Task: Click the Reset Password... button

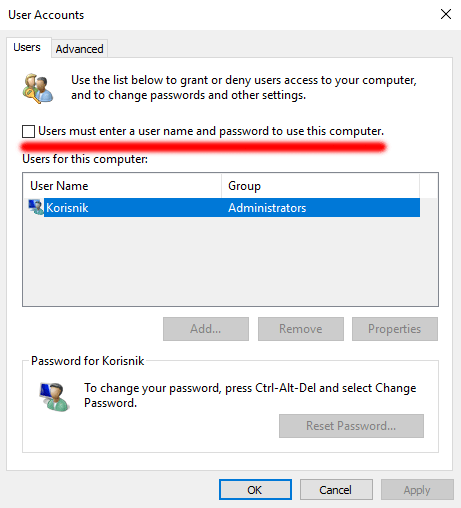Action: (351, 426)
